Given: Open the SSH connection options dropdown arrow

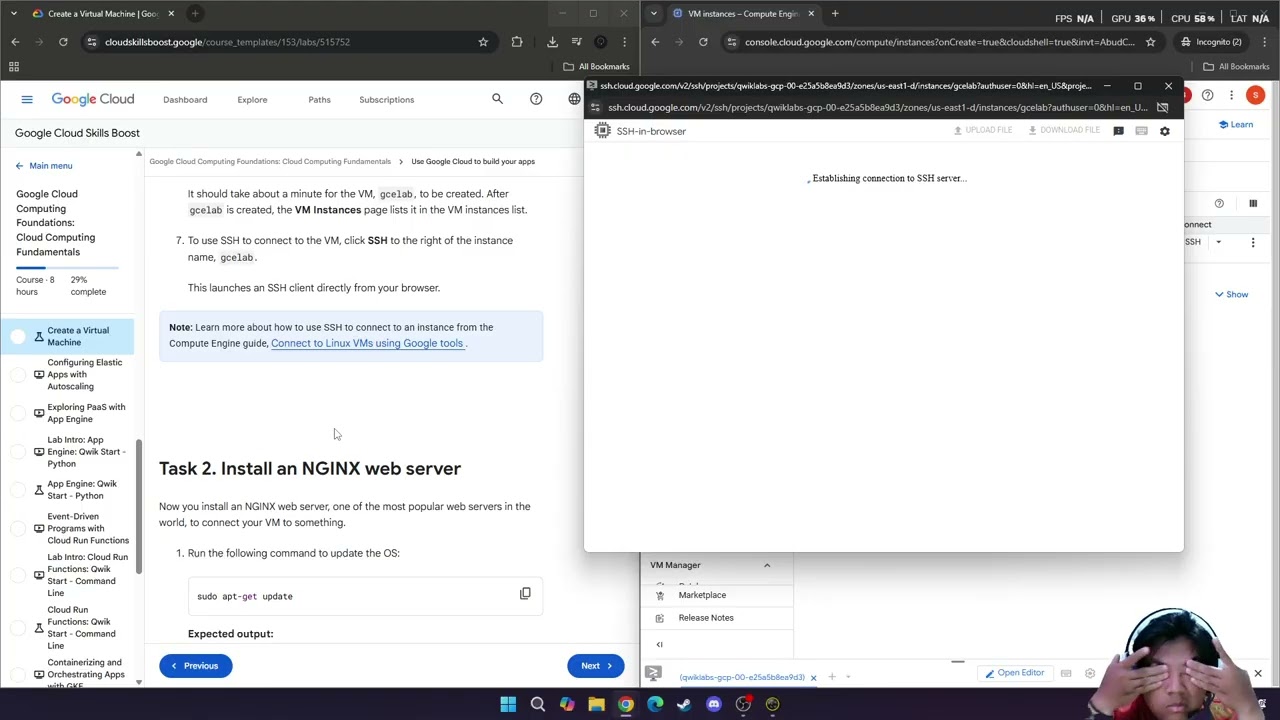Looking at the screenshot, I should pyautogui.click(x=1218, y=242).
